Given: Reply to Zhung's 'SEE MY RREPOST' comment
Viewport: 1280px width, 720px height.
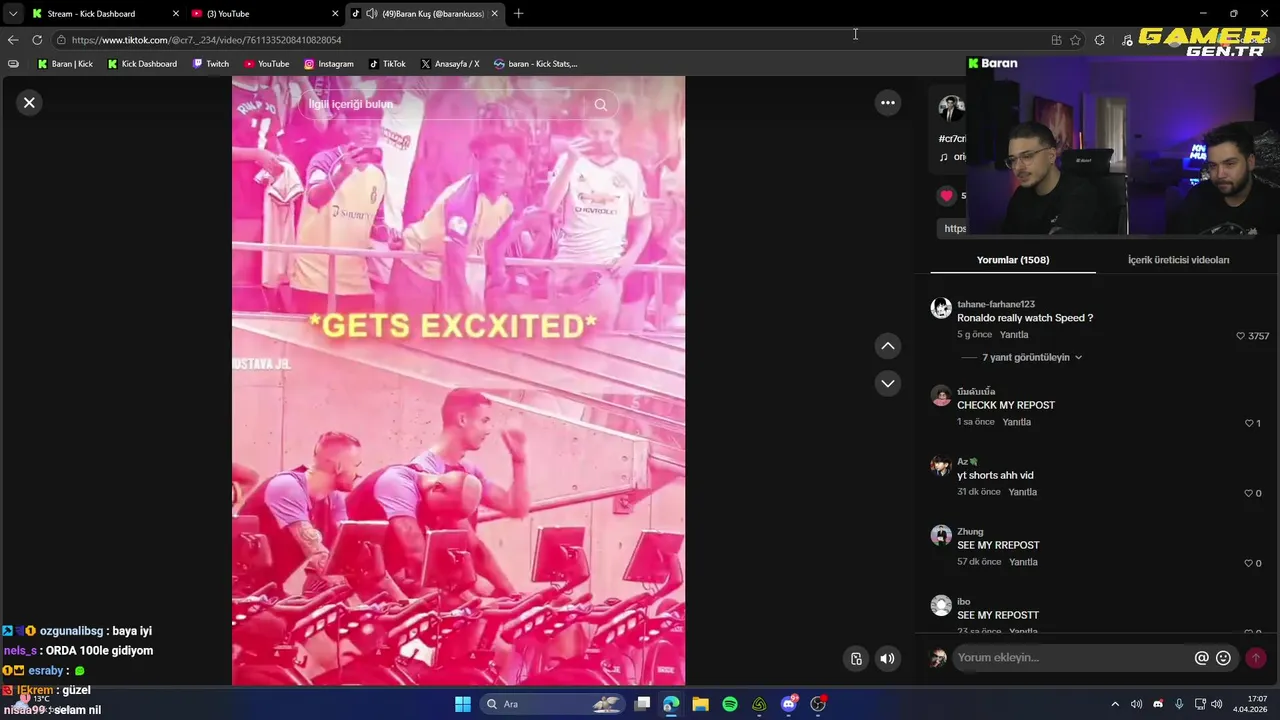Looking at the screenshot, I should coord(1023,562).
